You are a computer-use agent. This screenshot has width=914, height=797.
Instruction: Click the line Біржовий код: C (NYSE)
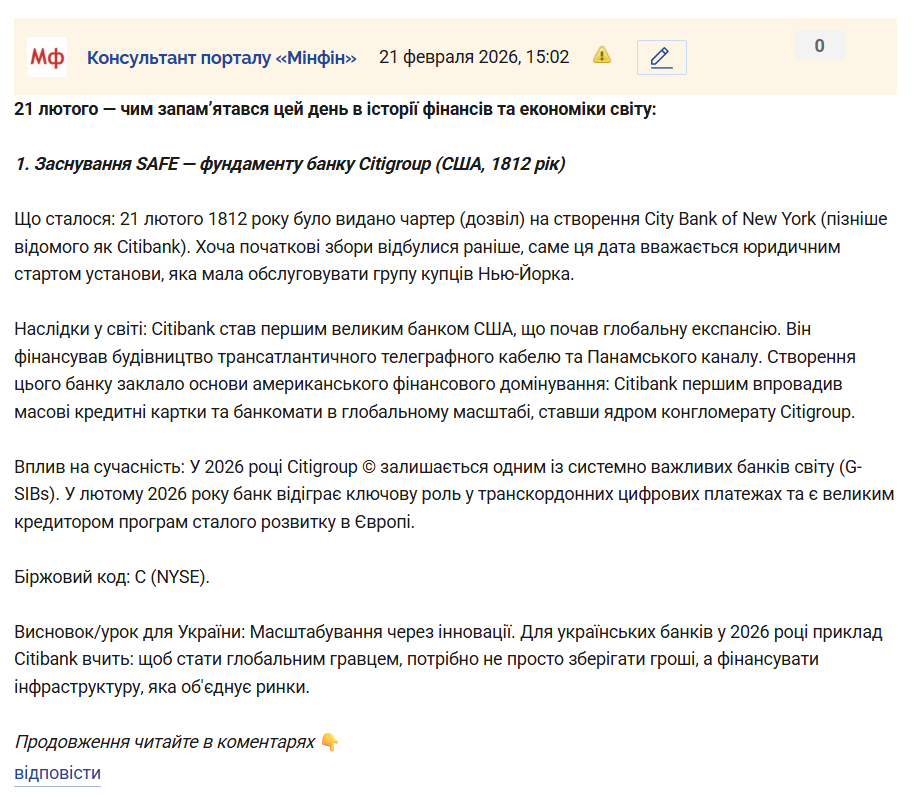click(x=112, y=577)
